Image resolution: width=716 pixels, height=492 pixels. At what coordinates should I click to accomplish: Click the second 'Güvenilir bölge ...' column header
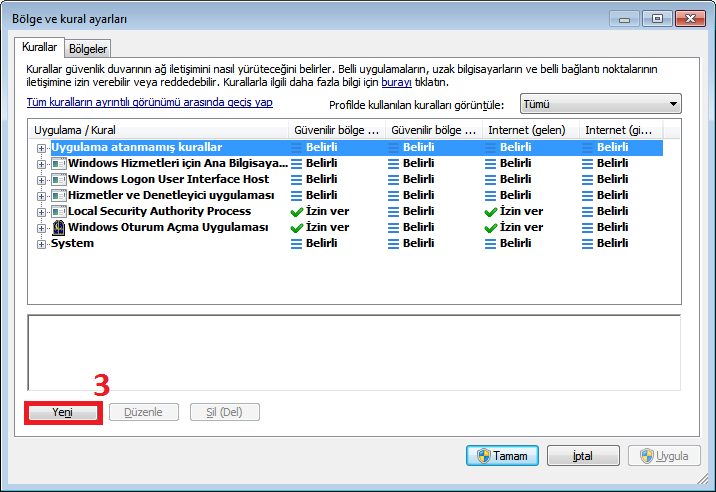point(434,130)
